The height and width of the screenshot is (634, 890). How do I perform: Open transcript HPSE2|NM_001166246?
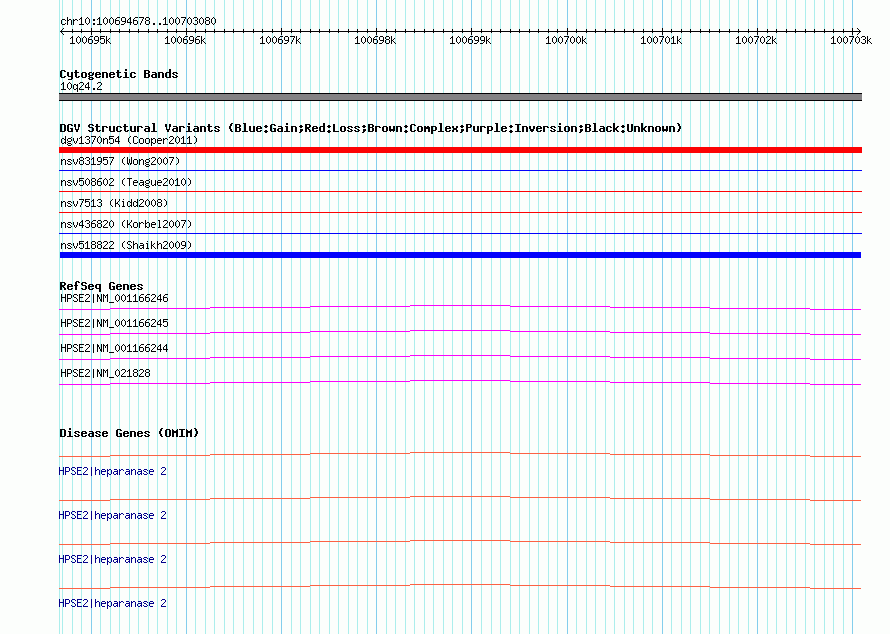click(114, 299)
